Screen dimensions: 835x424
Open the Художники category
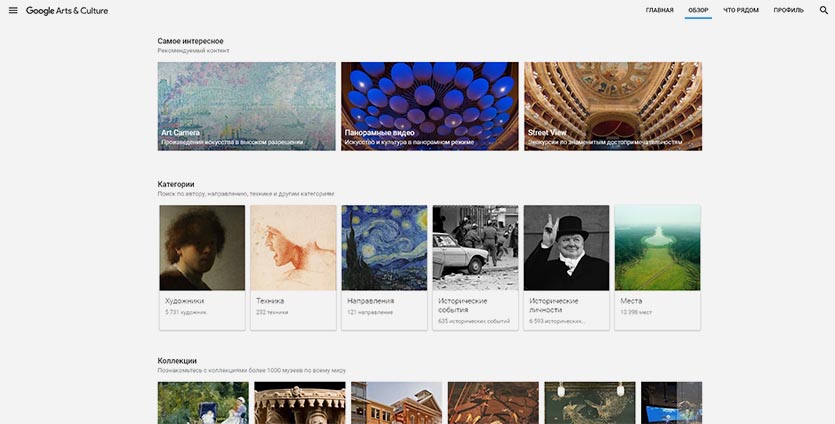pos(202,266)
